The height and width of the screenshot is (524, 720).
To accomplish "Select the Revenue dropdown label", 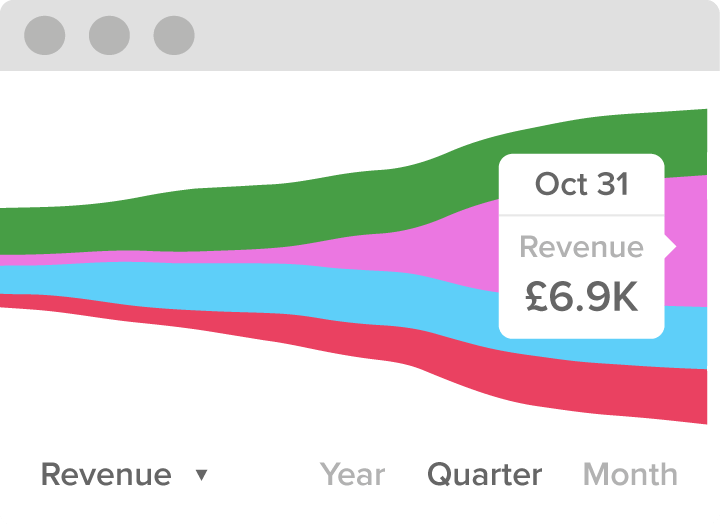I will tap(106, 474).
